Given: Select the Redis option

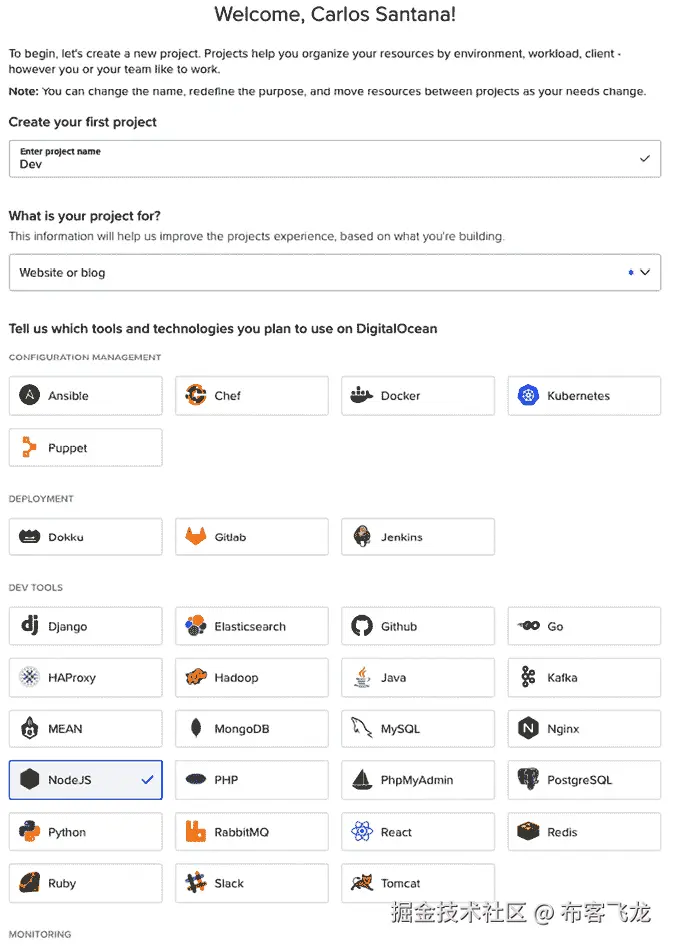Looking at the screenshot, I should point(584,832).
